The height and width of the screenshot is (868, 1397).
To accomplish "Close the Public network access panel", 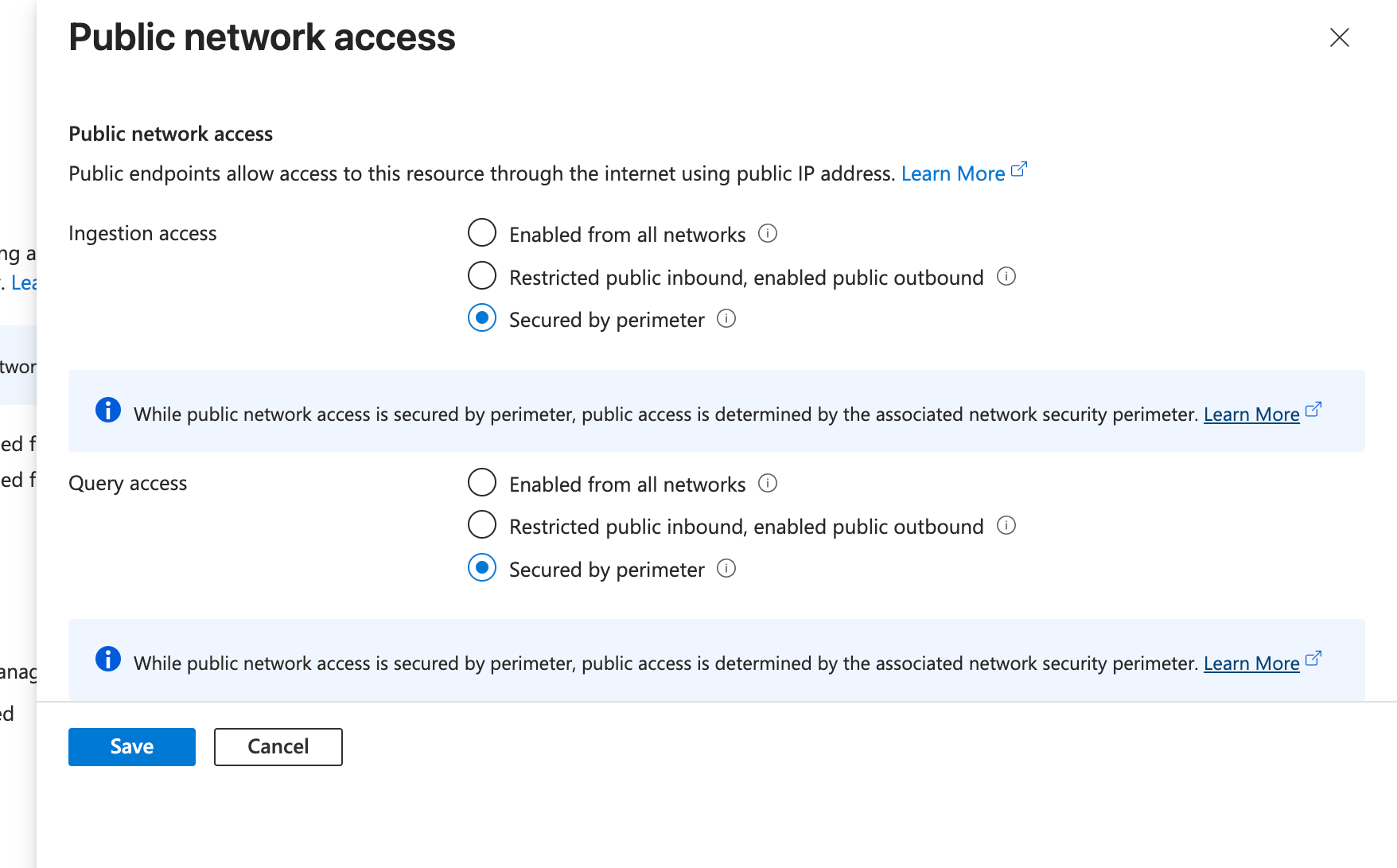I will [x=1340, y=37].
